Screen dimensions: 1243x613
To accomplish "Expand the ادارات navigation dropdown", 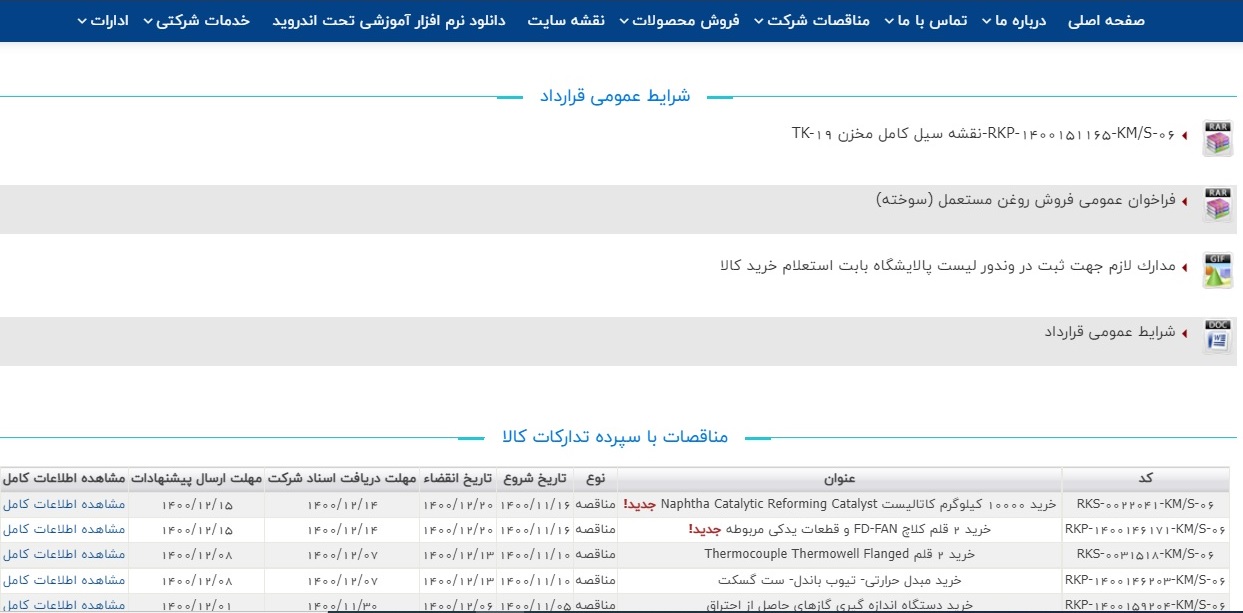I will (x=103, y=20).
